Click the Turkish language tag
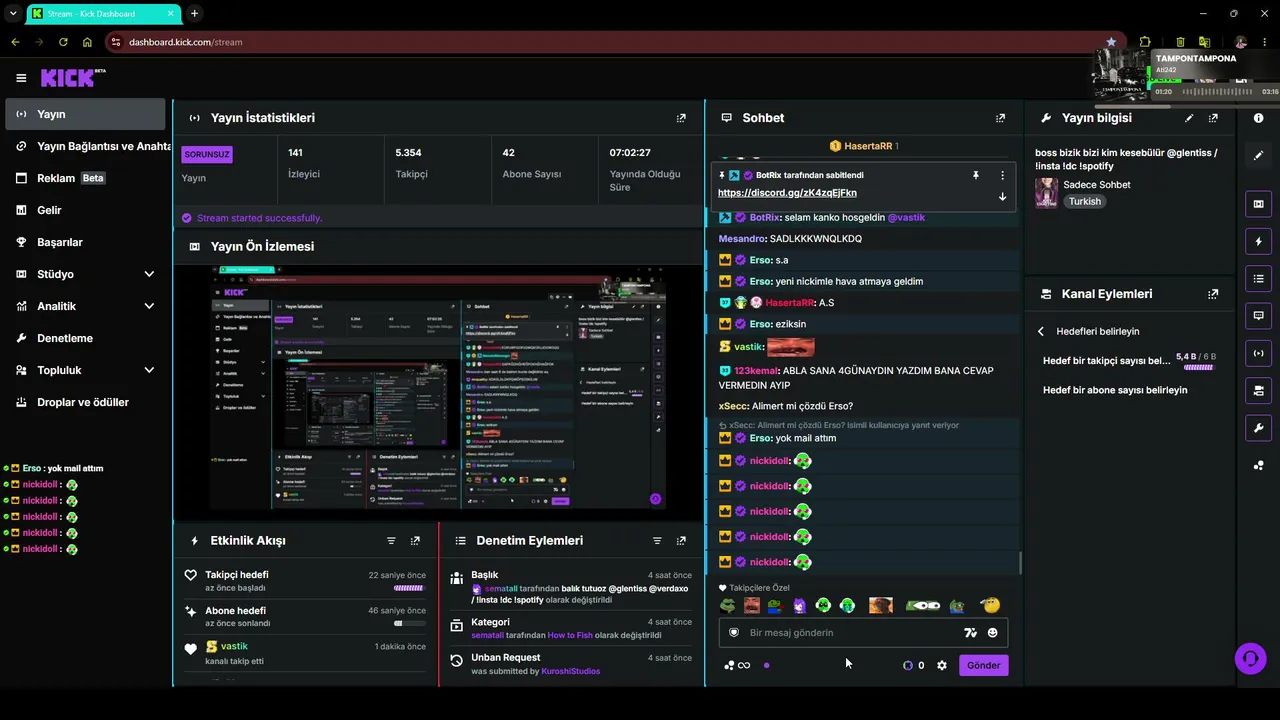 pos(1084,201)
